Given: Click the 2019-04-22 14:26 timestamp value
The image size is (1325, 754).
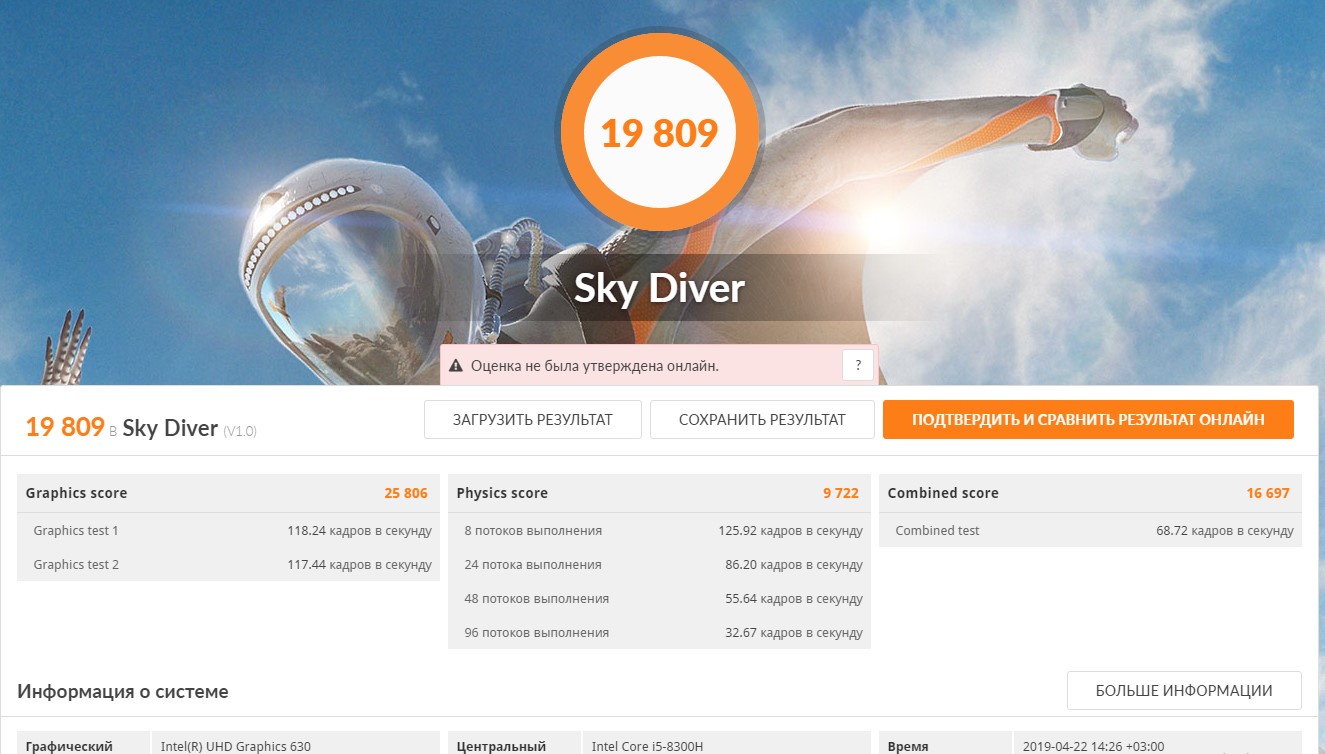Looking at the screenshot, I should pos(1093,746).
